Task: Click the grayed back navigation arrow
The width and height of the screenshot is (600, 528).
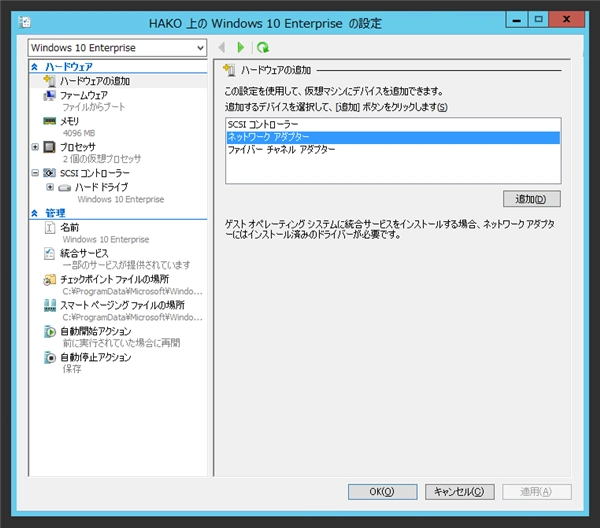Action: tap(221, 47)
